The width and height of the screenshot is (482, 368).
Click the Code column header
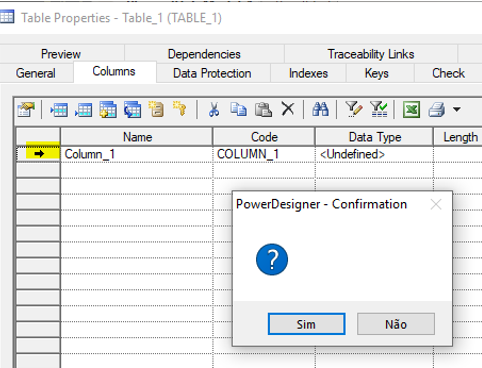264,137
